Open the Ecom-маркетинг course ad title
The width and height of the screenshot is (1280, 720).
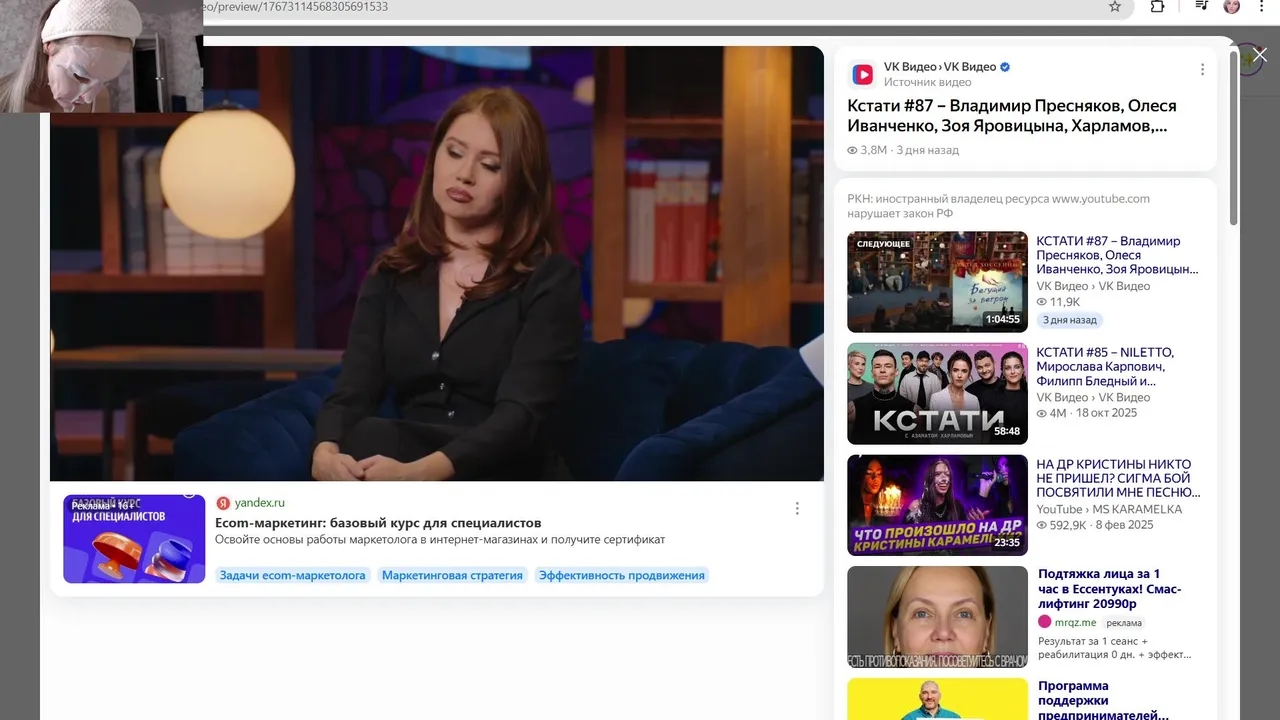pos(378,523)
